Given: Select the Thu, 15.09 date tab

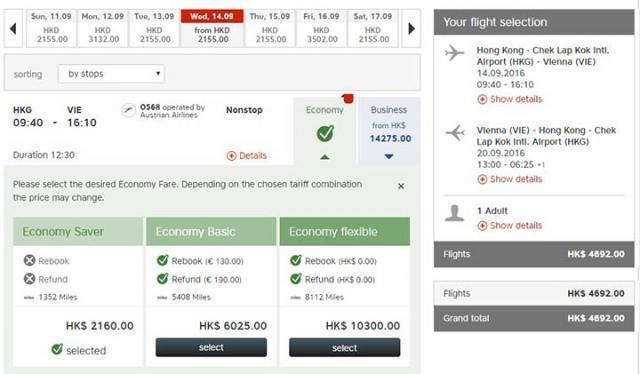Looking at the screenshot, I should tap(269, 29).
